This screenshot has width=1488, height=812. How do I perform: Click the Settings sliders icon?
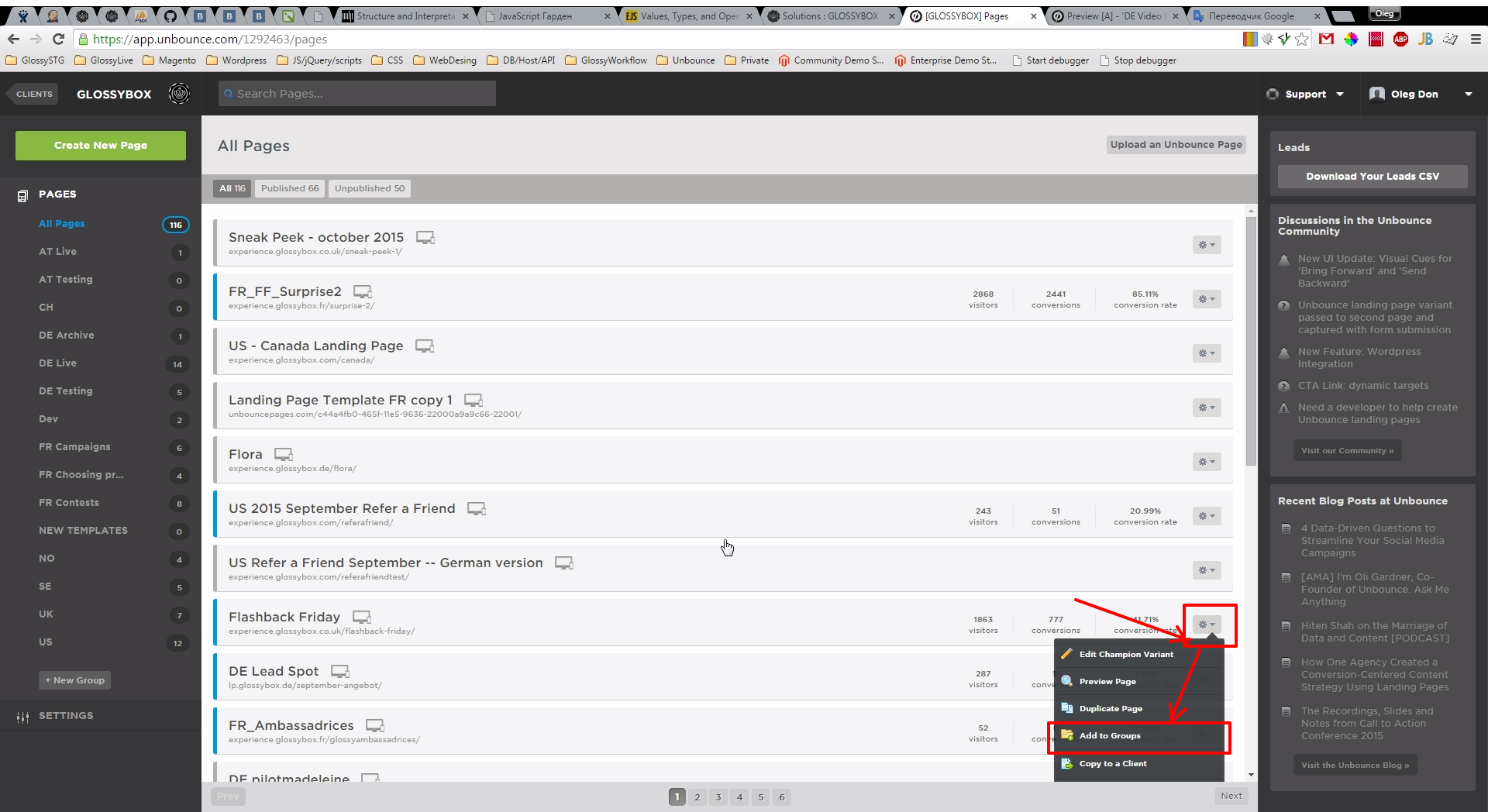[x=22, y=717]
